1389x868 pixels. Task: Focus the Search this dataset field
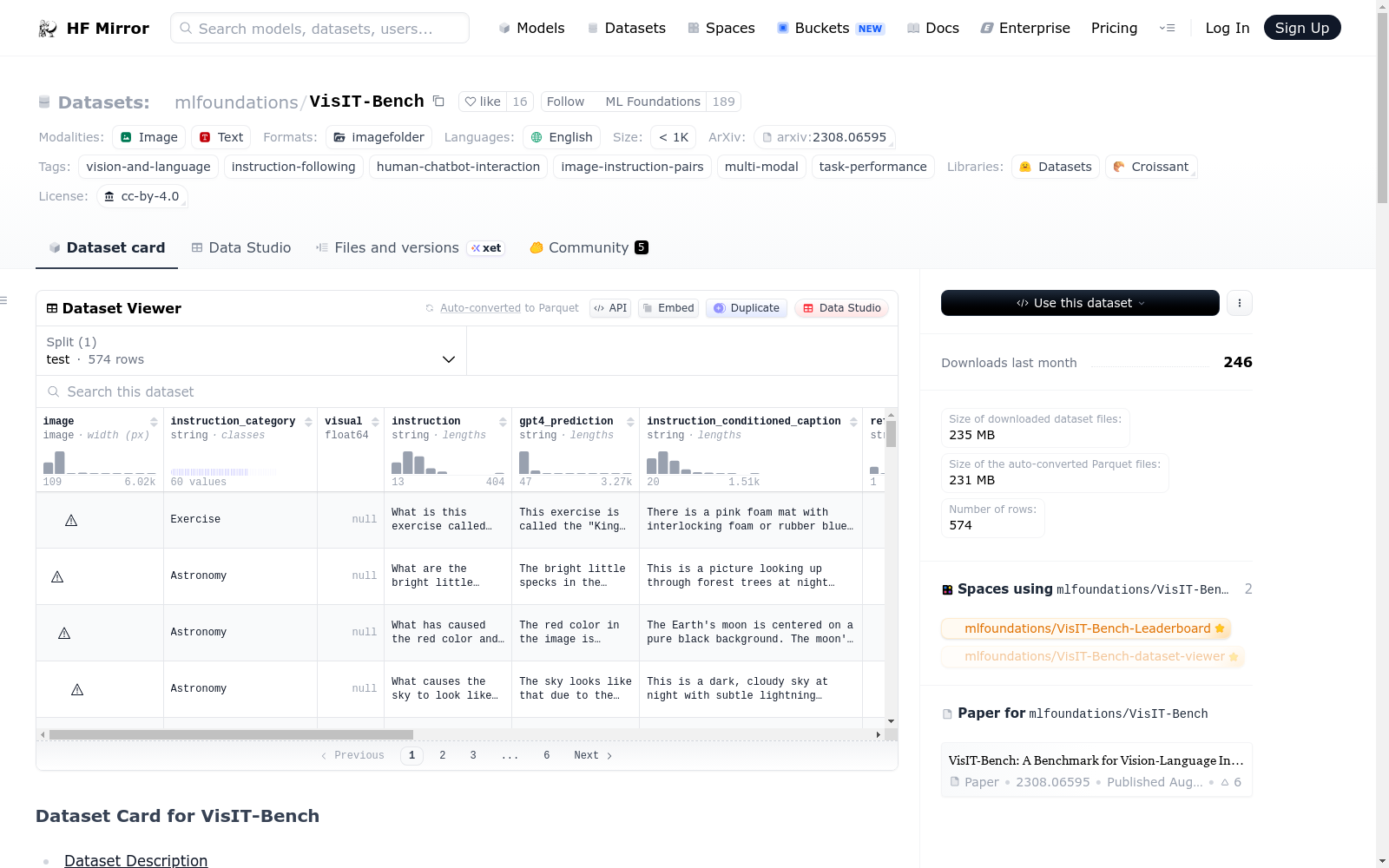click(x=467, y=391)
